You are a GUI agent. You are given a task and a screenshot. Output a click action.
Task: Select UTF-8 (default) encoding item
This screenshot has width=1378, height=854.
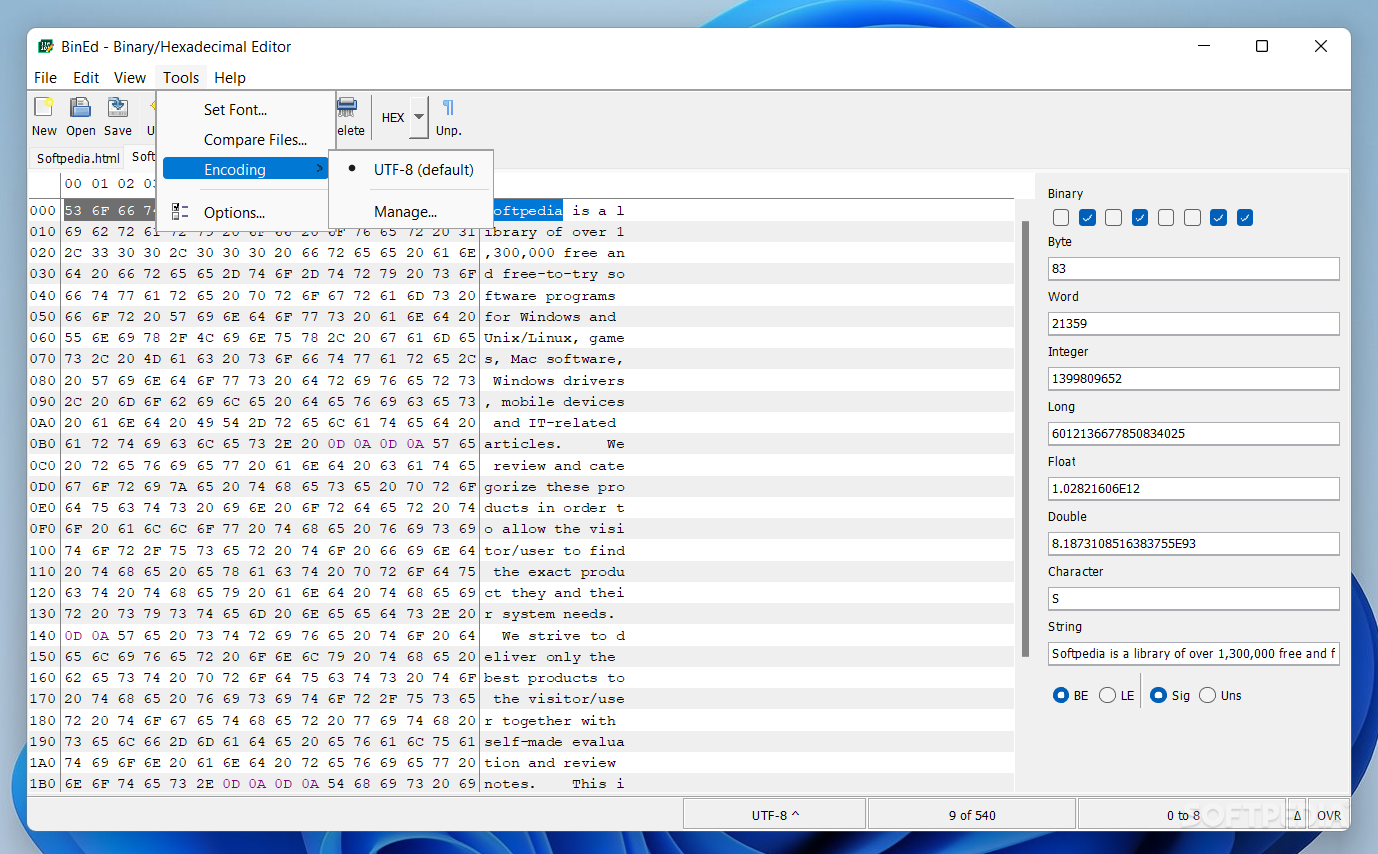pyautogui.click(x=411, y=169)
